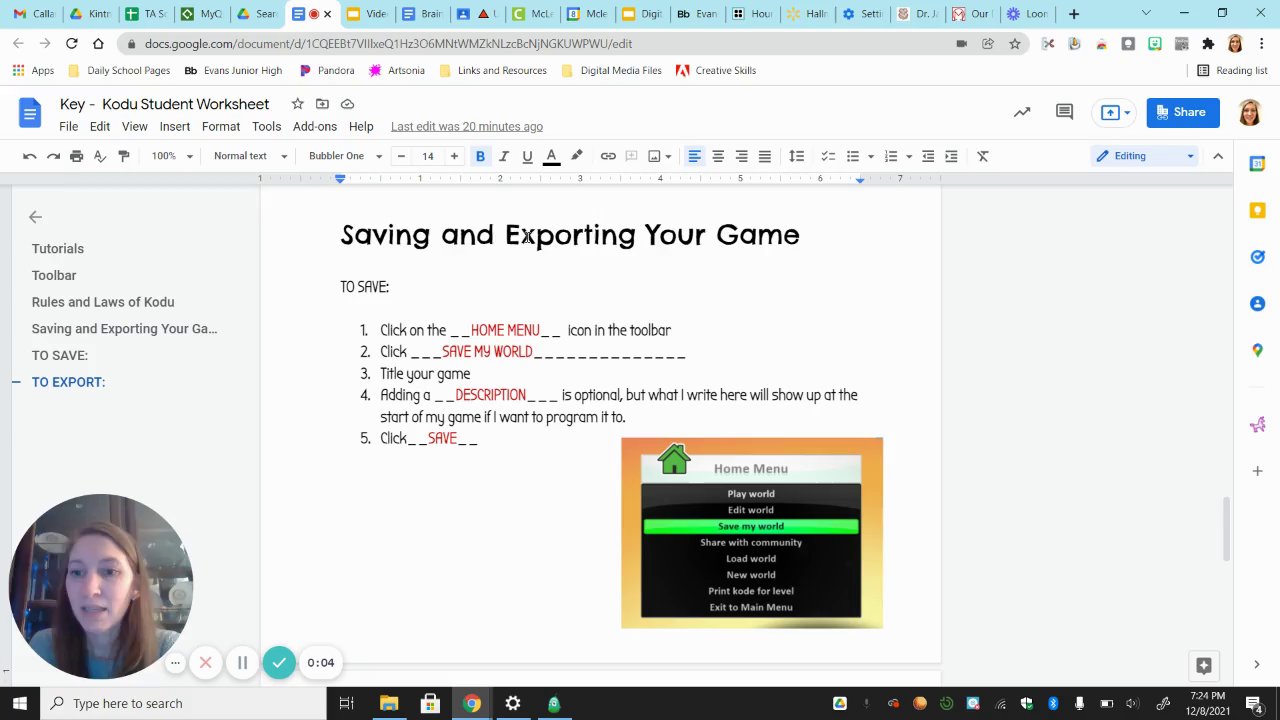Run spelling and grammar check
This screenshot has width=1280, height=720.
click(100, 156)
